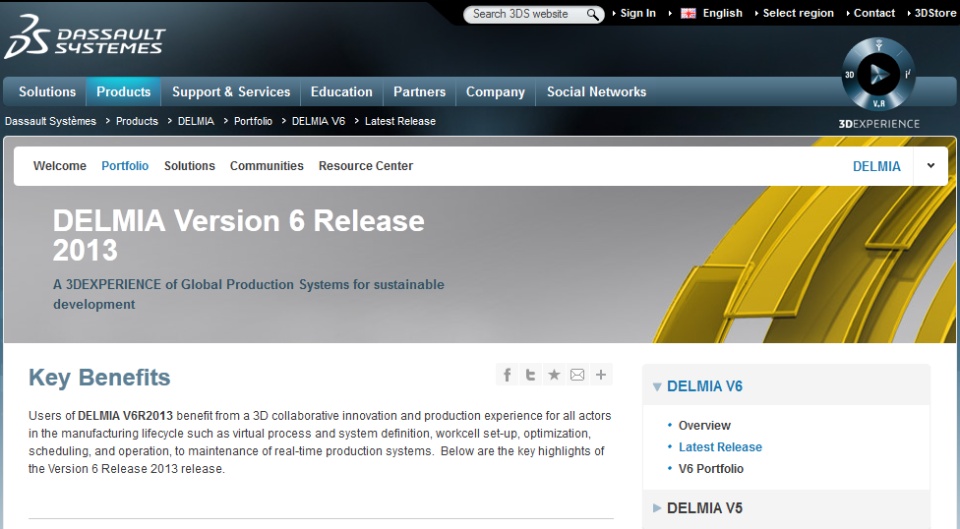Open Latest Release sidebar link
Viewport: 960px width, 529px height.
(720, 447)
